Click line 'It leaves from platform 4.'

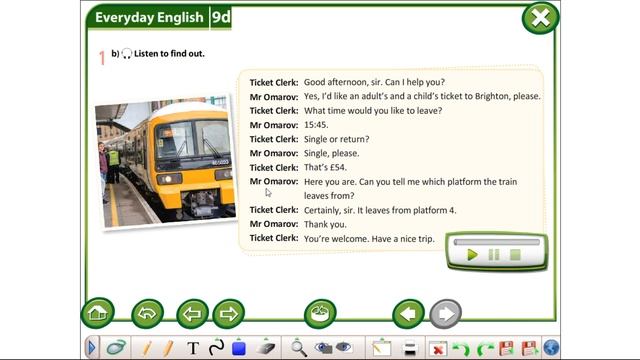[407, 210]
